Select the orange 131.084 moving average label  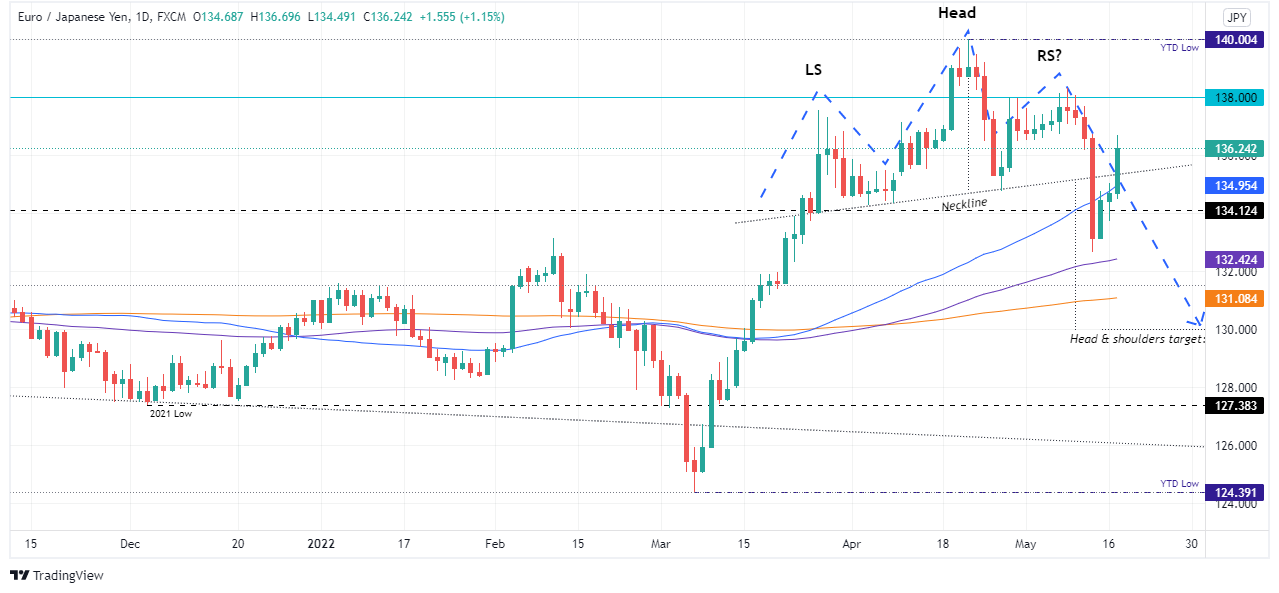pos(1235,298)
